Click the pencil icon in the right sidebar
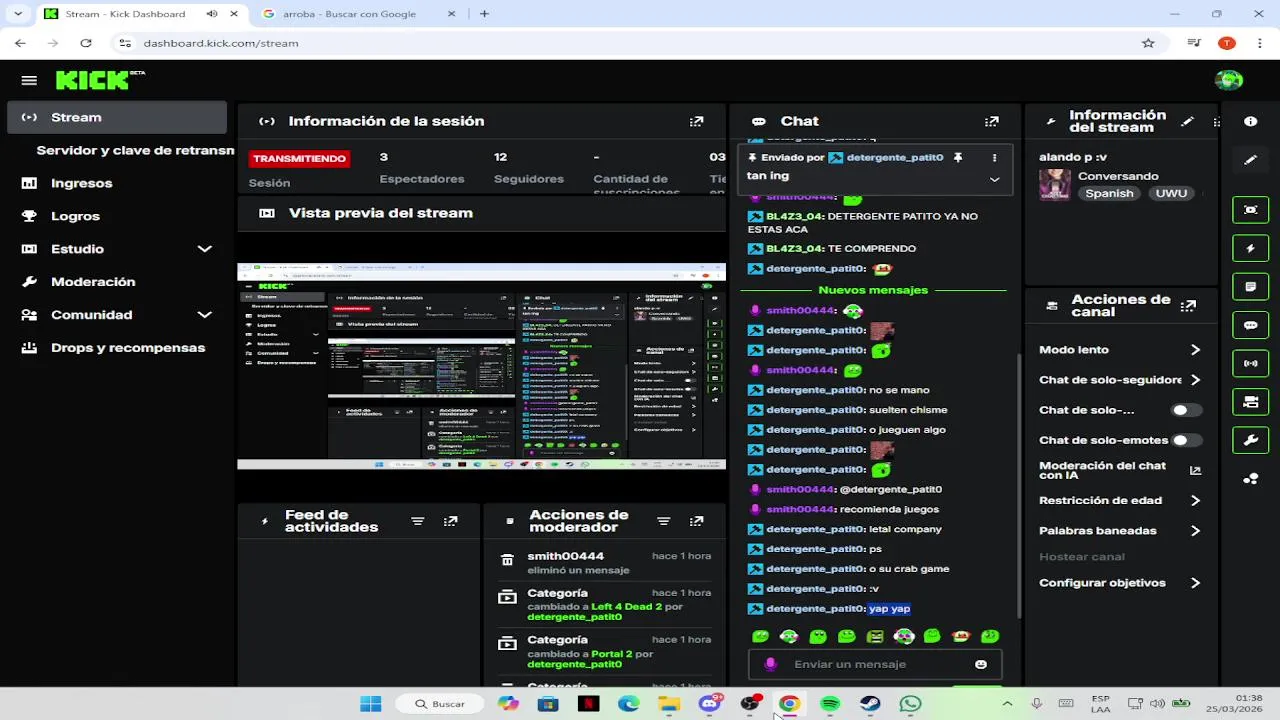The image size is (1280, 720). click(1250, 160)
